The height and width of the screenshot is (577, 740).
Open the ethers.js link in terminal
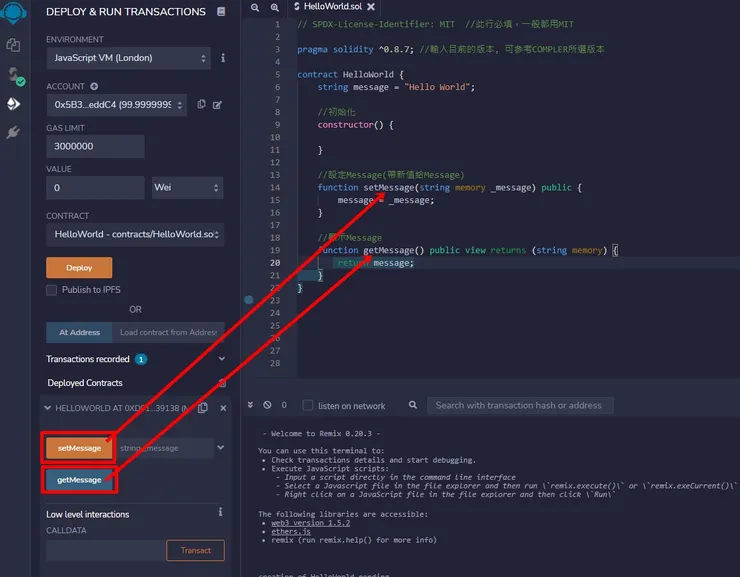point(291,531)
